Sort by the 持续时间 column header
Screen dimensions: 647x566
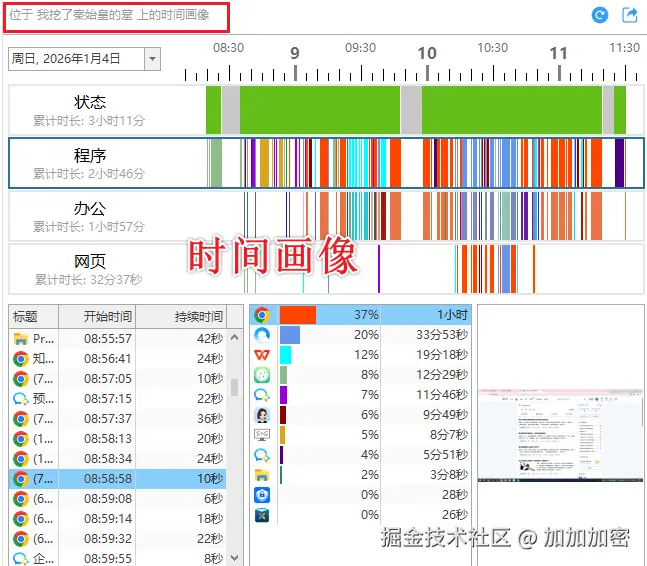[181, 316]
